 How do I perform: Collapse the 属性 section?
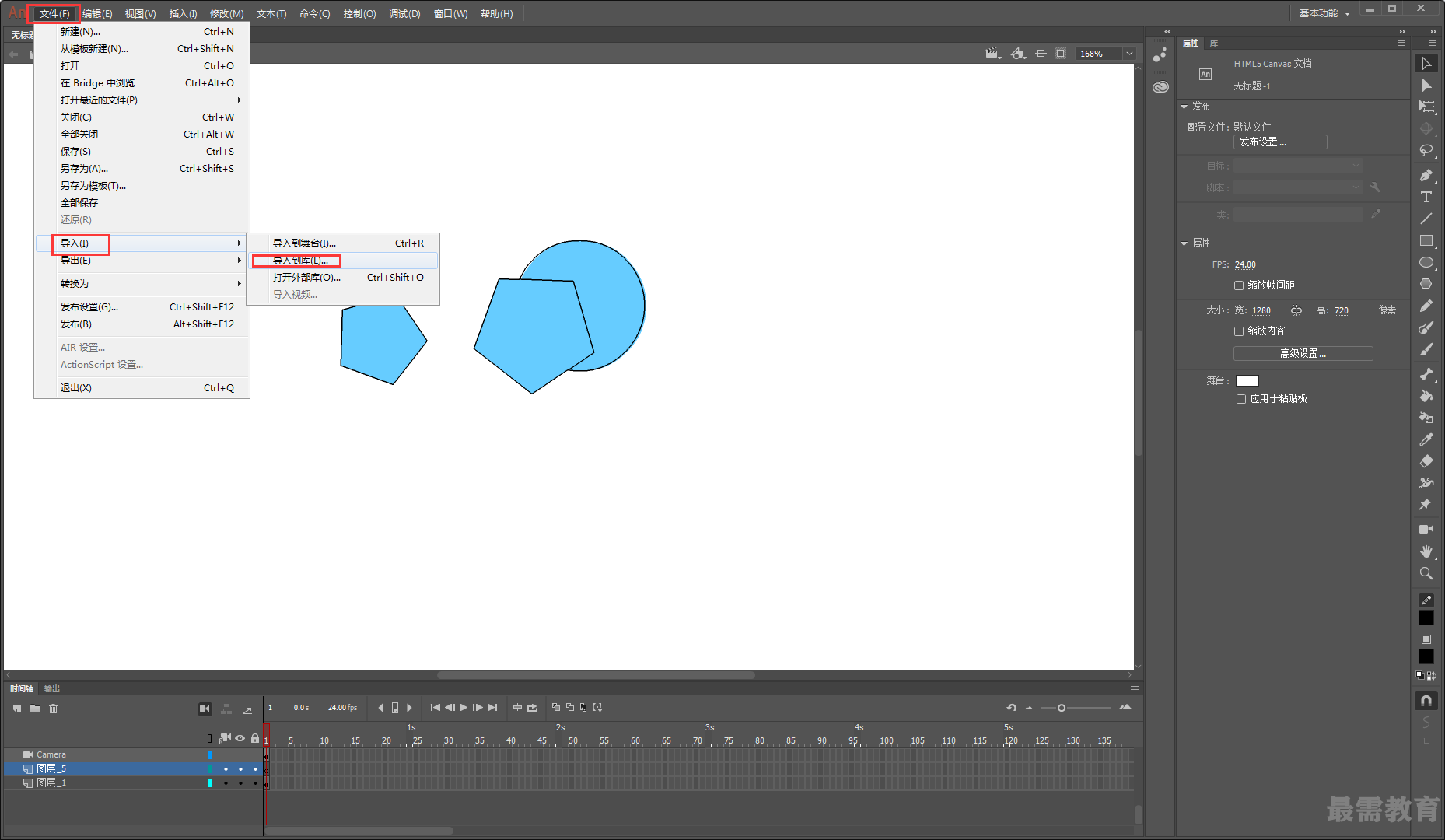tap(1184, 243)
